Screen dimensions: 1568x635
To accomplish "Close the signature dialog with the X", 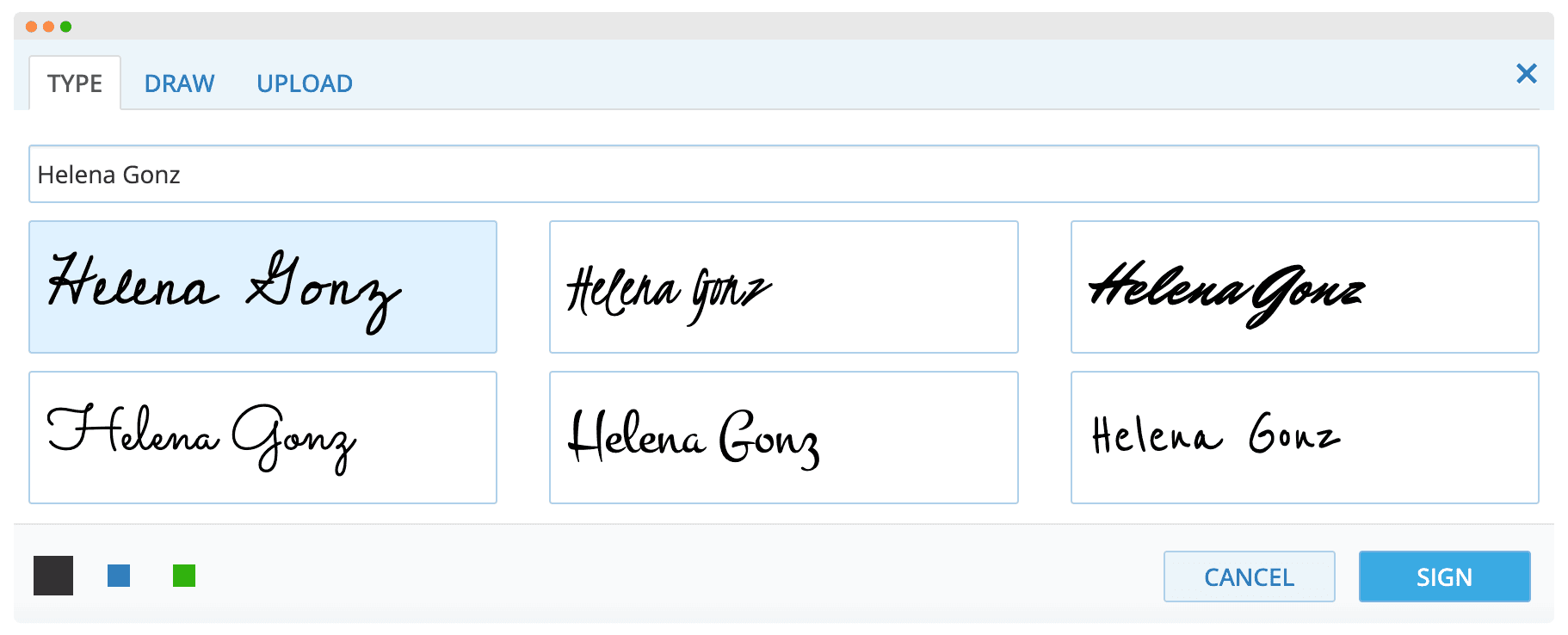I will click(x=1528, y=74).
